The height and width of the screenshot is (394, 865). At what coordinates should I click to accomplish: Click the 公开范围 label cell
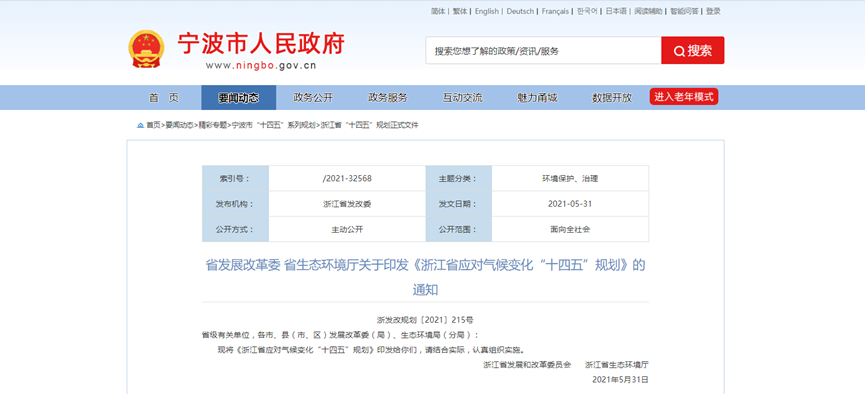(x=458, y=230)
